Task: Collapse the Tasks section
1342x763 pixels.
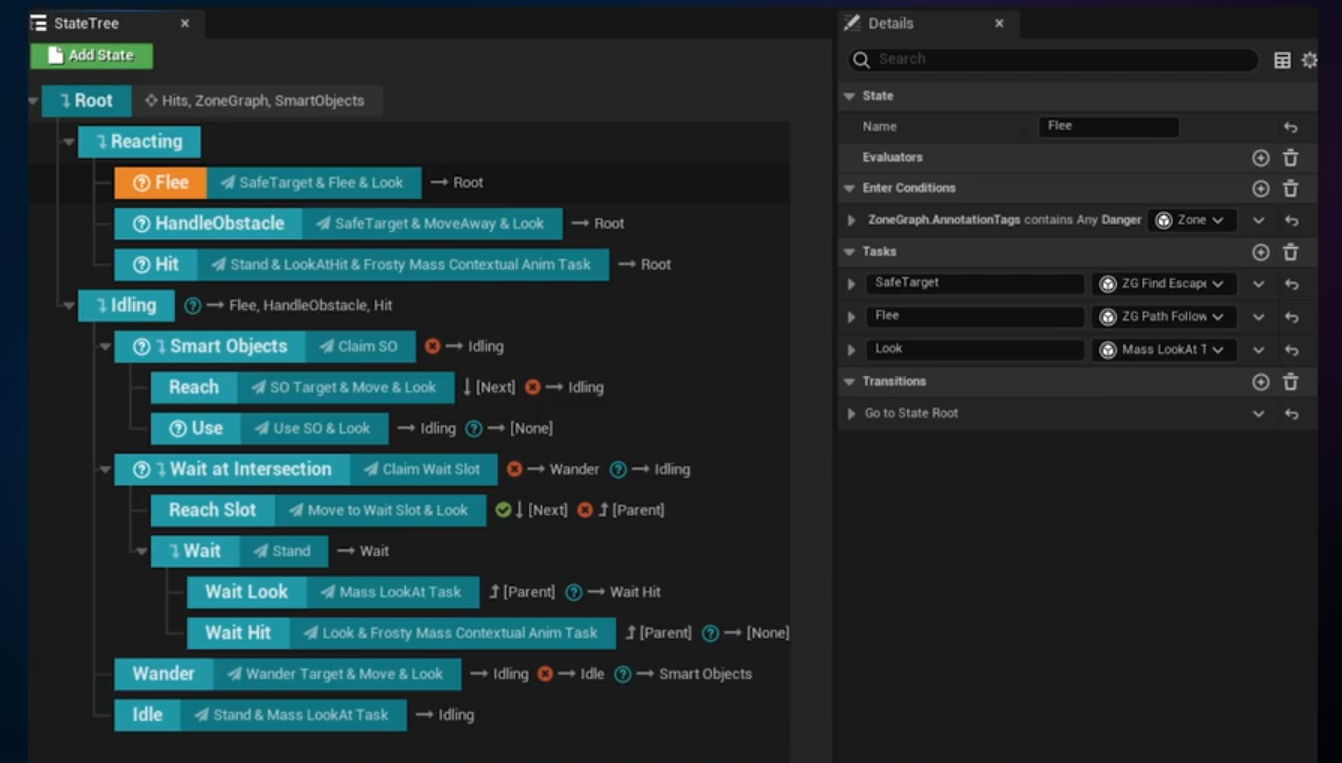Action: [x=850, y=252]
